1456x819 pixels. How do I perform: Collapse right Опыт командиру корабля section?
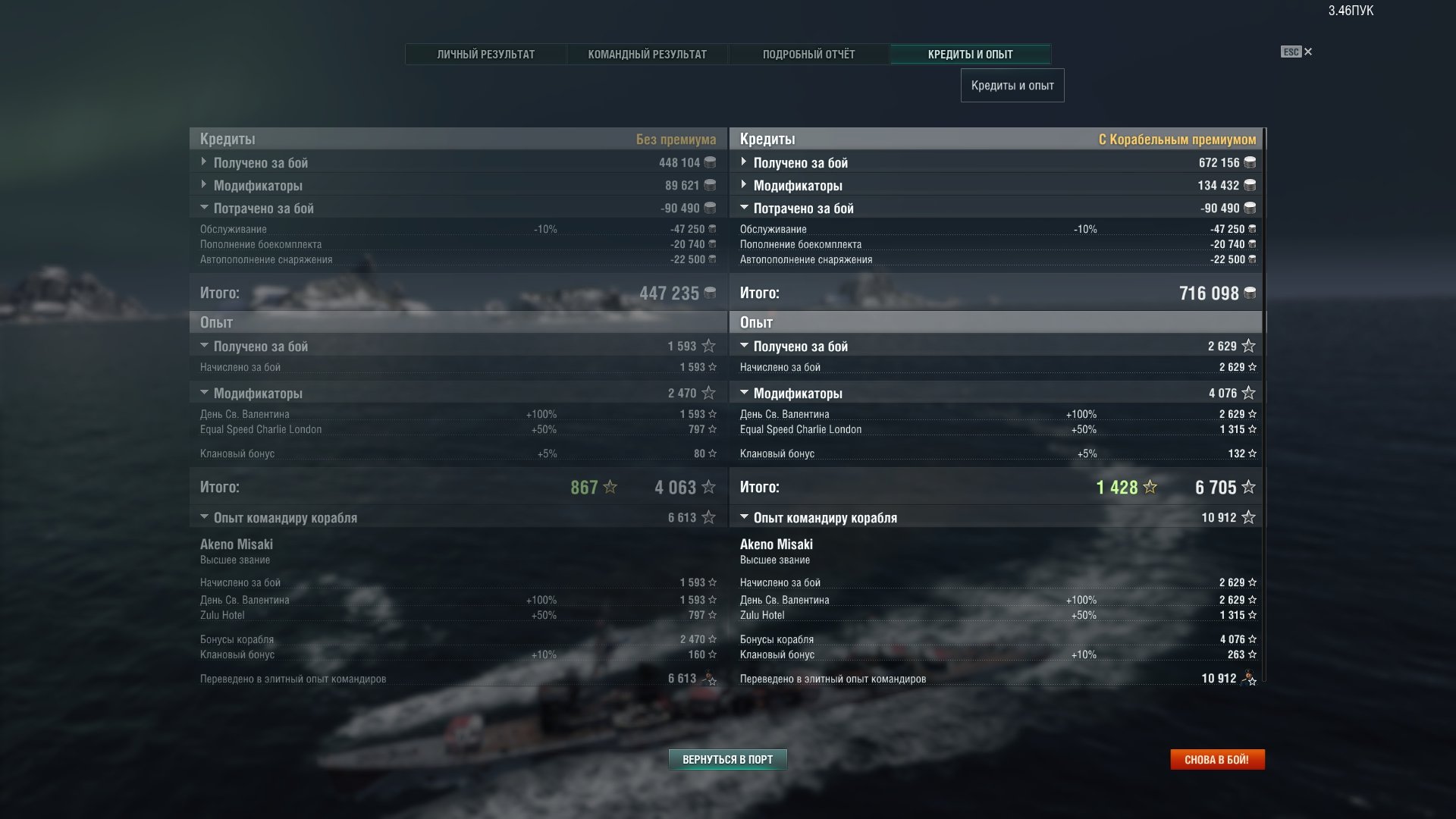click(x=996, y=517)
